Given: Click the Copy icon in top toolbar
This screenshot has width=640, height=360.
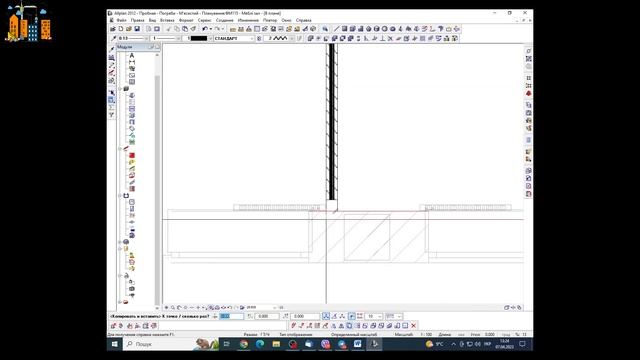Looking at the screenshot, I should 177,29.
